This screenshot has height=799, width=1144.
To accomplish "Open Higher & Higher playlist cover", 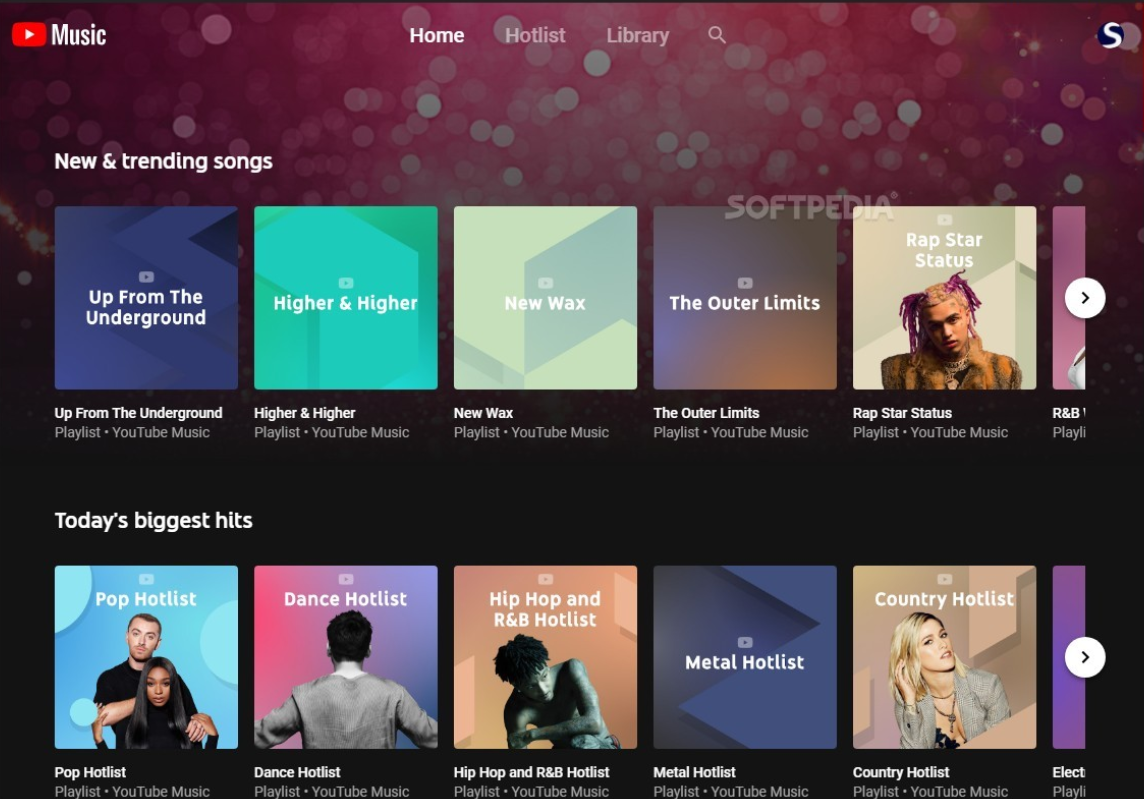I will coord(346,298).
